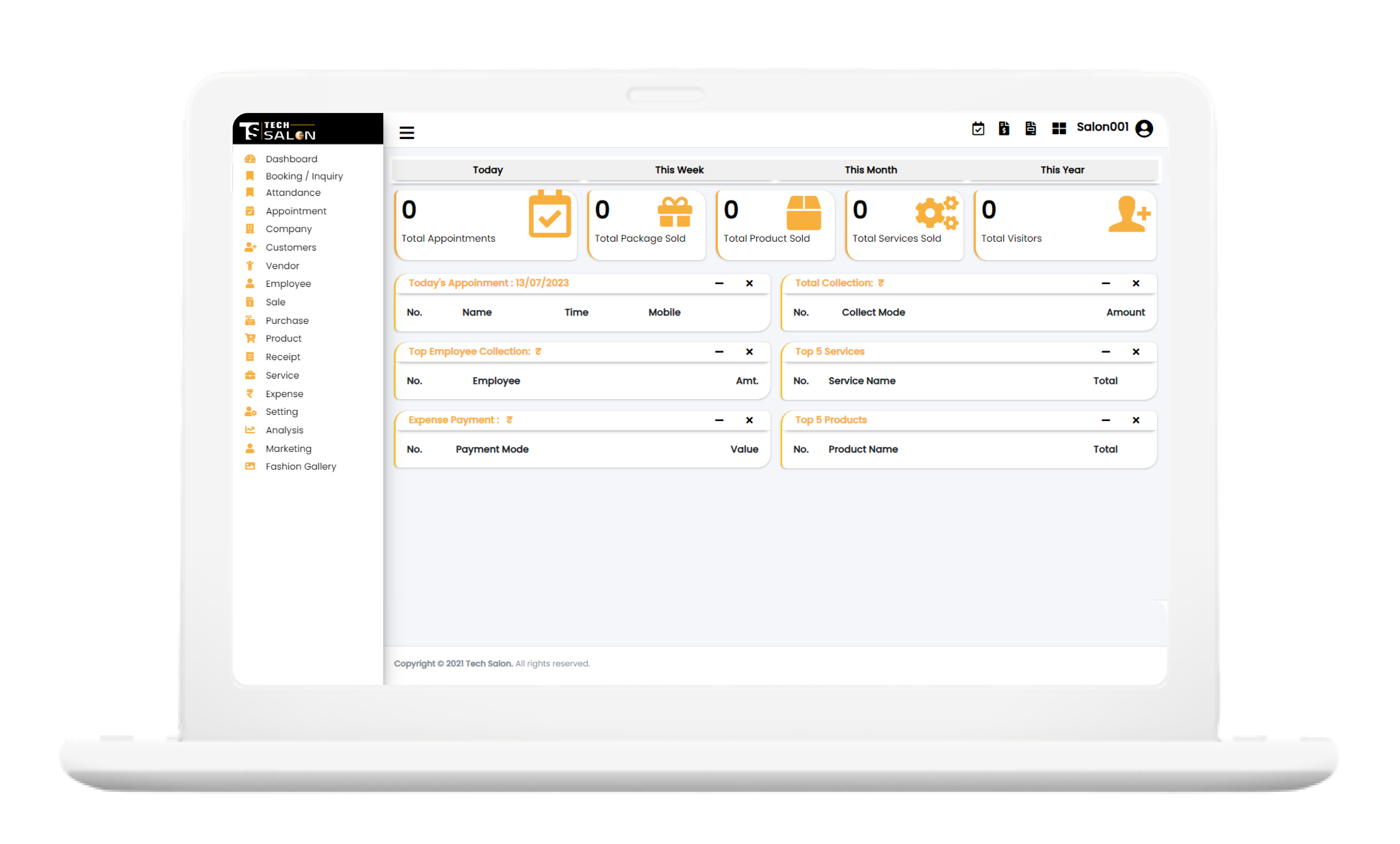The image size is (1400, 844).
Task: Click the Setting user-gear icon
Action: click(x=251, y=411)
